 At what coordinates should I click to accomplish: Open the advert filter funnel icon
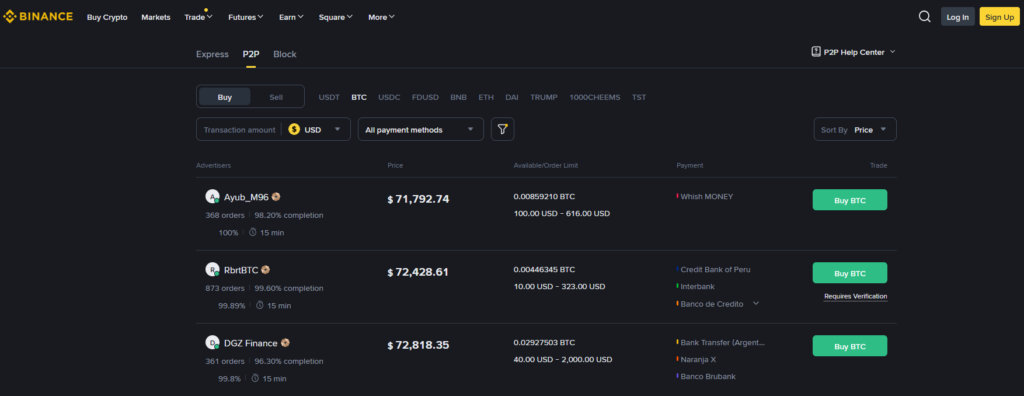click(x=502, y=129)
